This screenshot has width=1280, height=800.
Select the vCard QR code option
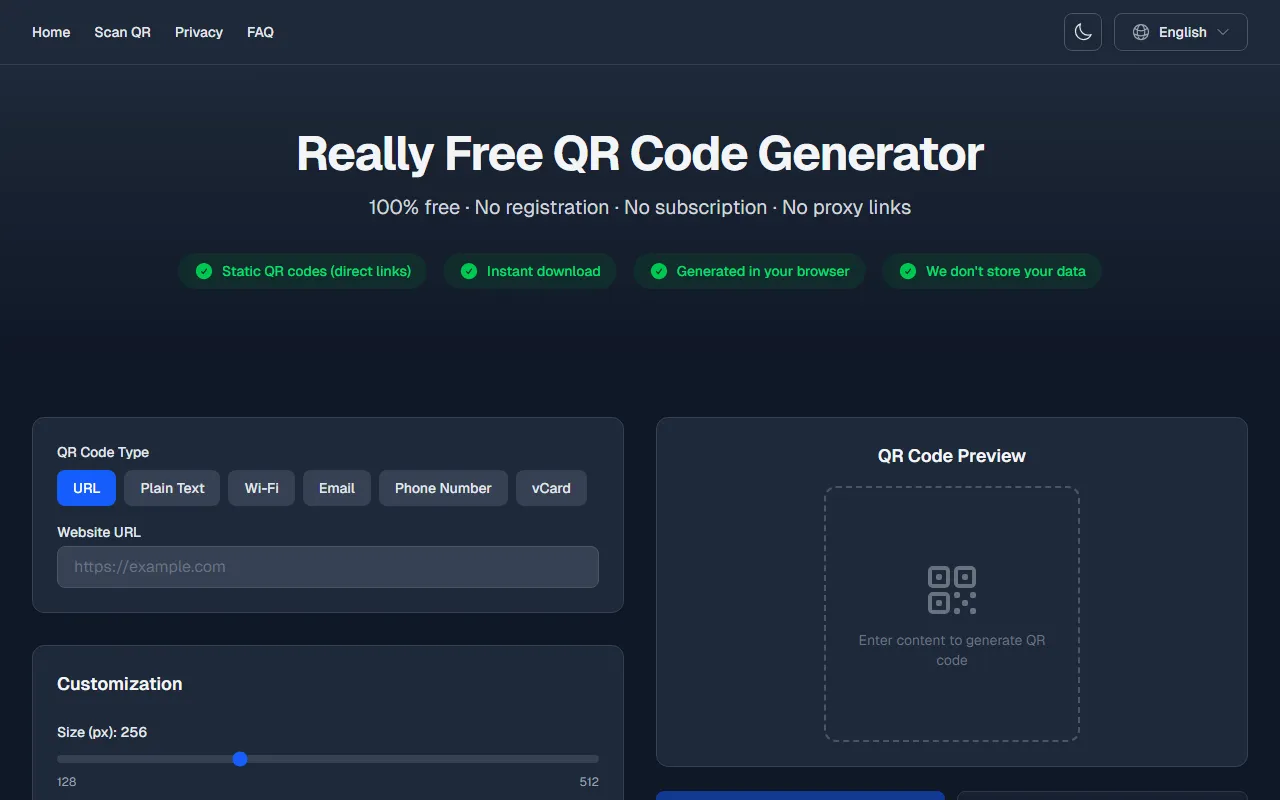pyautogui.click(x=551, y=488)
